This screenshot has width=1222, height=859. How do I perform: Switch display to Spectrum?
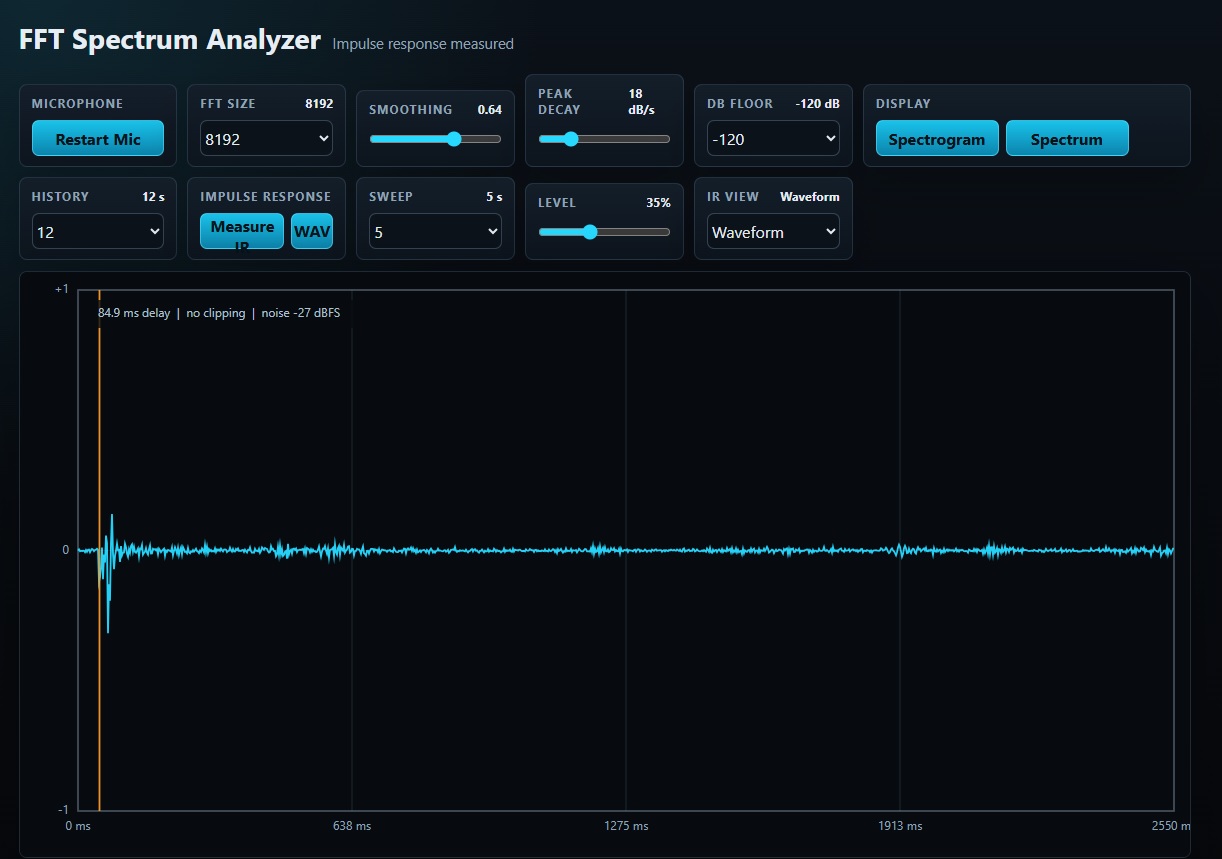click(x=1067, y=138)
